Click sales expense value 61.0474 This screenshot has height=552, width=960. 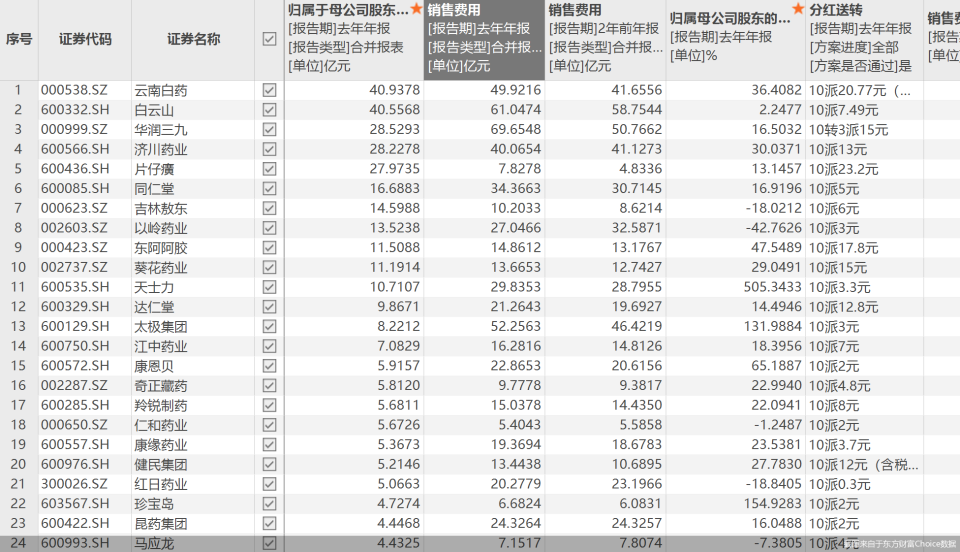(516, 110)
